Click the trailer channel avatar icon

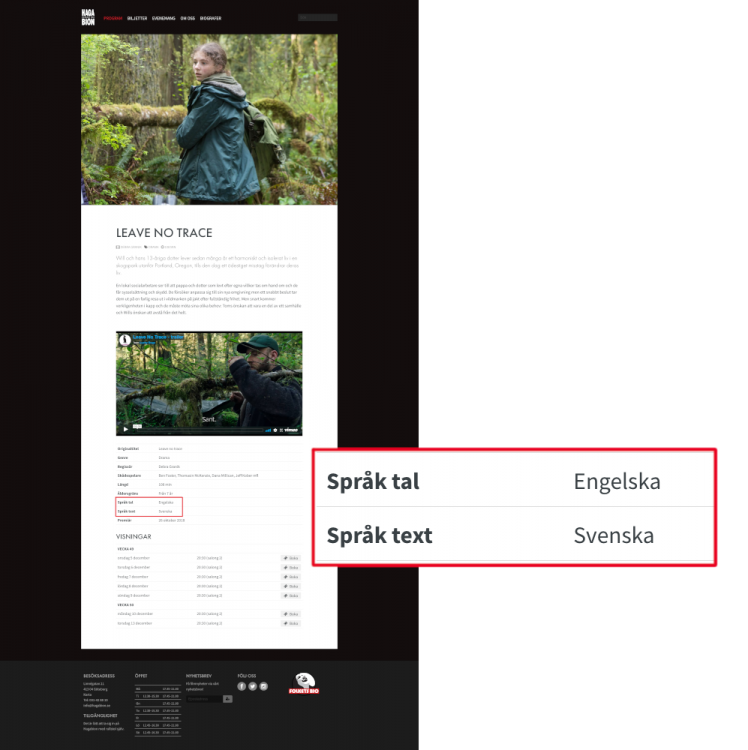click(x=125, y=340)
